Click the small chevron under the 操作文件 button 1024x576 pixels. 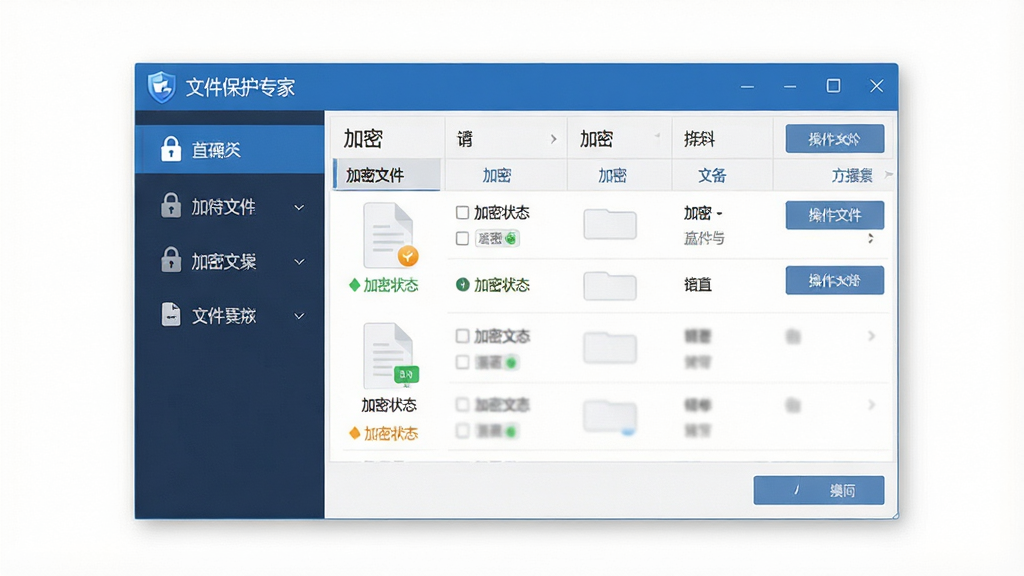pos(871,238)
